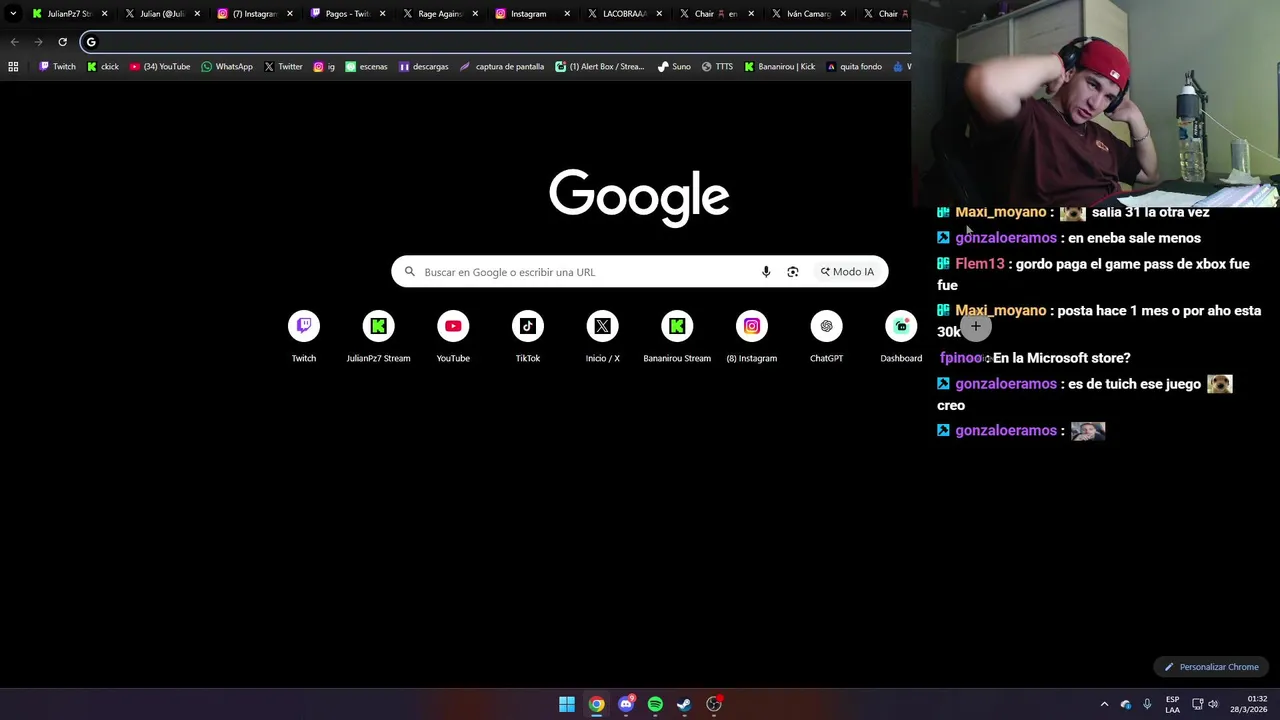Close the Rage Against tab
This screenshot has height=720, width=1280.
click(474, 14)
